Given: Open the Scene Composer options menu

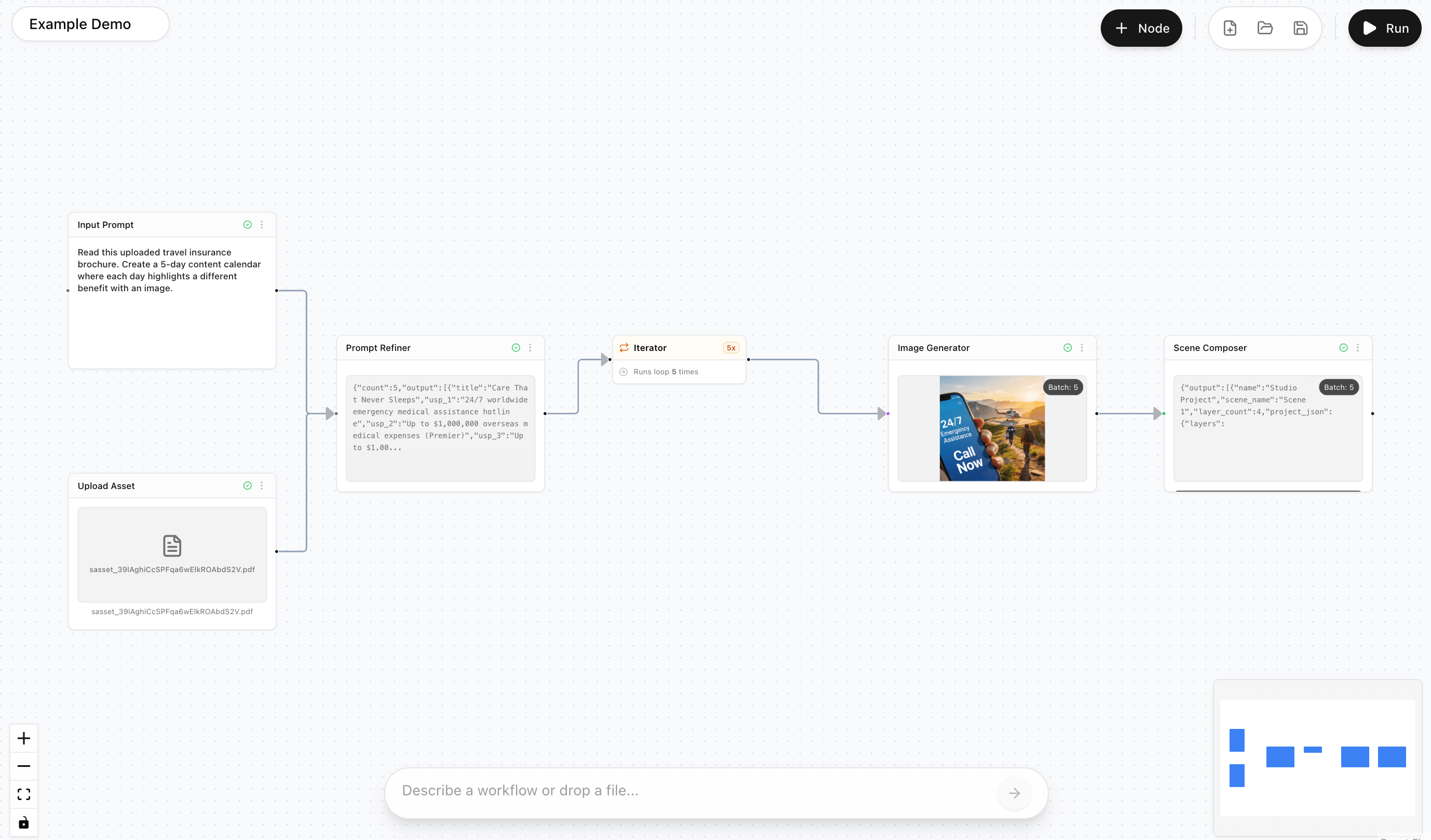Looking at the screenshot, I should coord(1357,347).
